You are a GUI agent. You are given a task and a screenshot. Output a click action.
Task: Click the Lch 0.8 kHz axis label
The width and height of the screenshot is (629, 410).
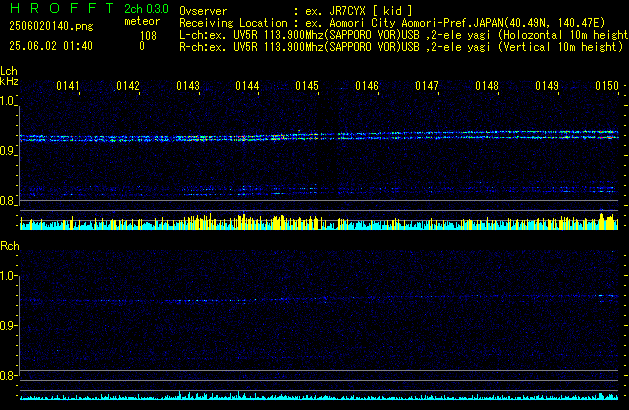coord(7,201)
